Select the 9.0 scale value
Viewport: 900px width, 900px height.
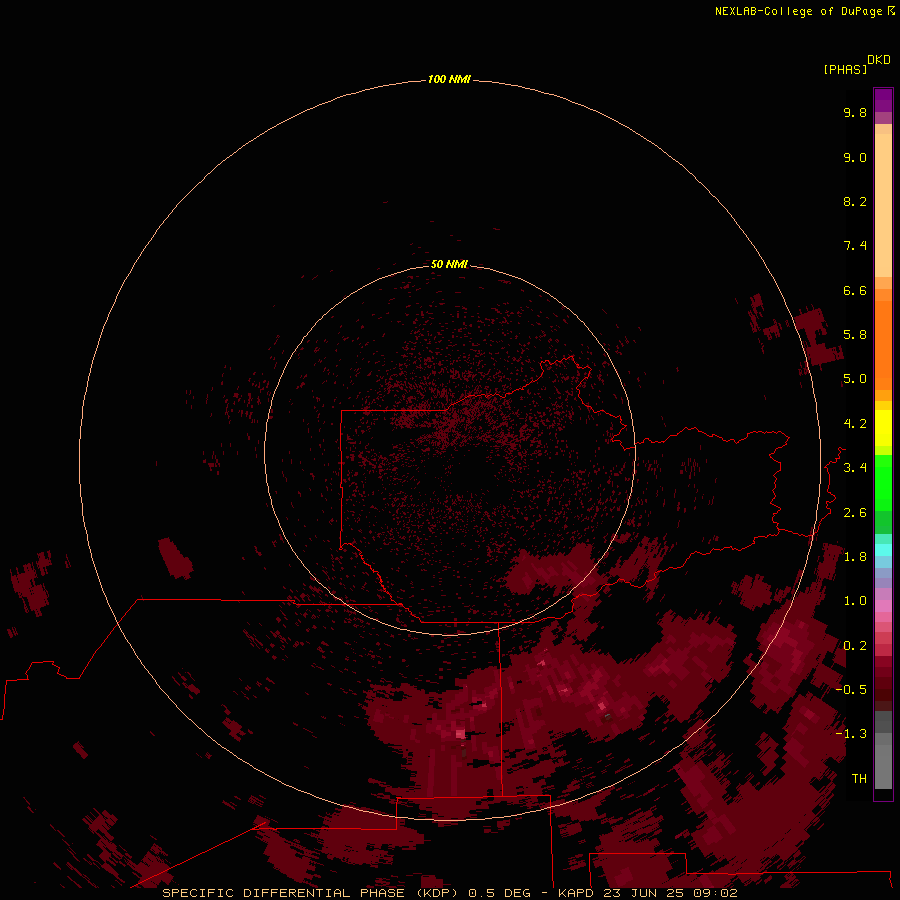click(x=855, y=157)
